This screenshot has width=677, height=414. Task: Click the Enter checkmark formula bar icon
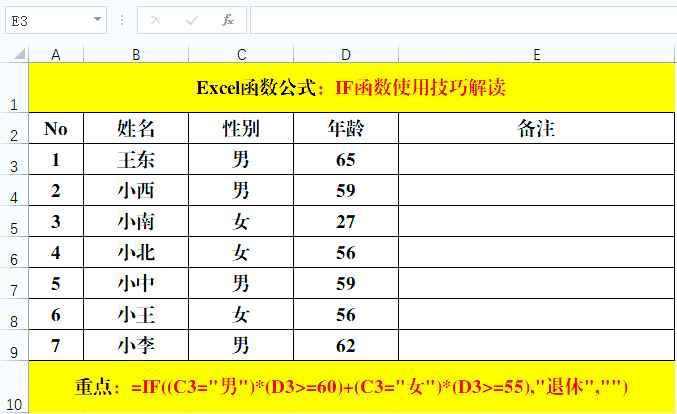[x=192, y=20]
